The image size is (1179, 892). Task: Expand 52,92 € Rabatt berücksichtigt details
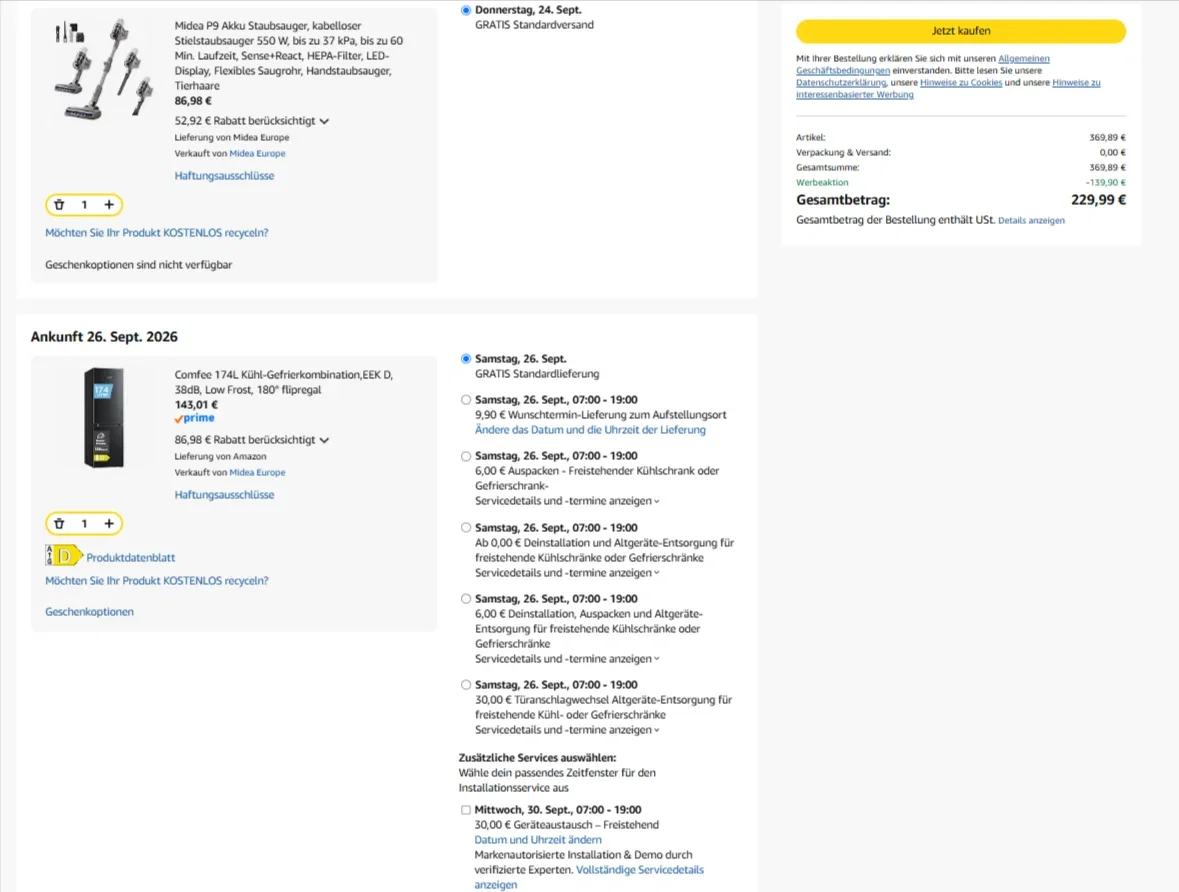(x=252, y=121)
